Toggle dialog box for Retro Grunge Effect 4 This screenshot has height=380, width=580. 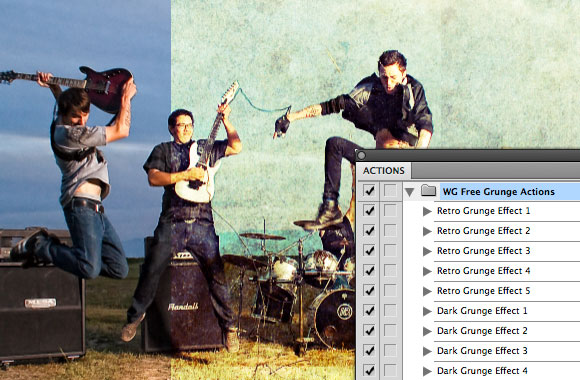390,271
